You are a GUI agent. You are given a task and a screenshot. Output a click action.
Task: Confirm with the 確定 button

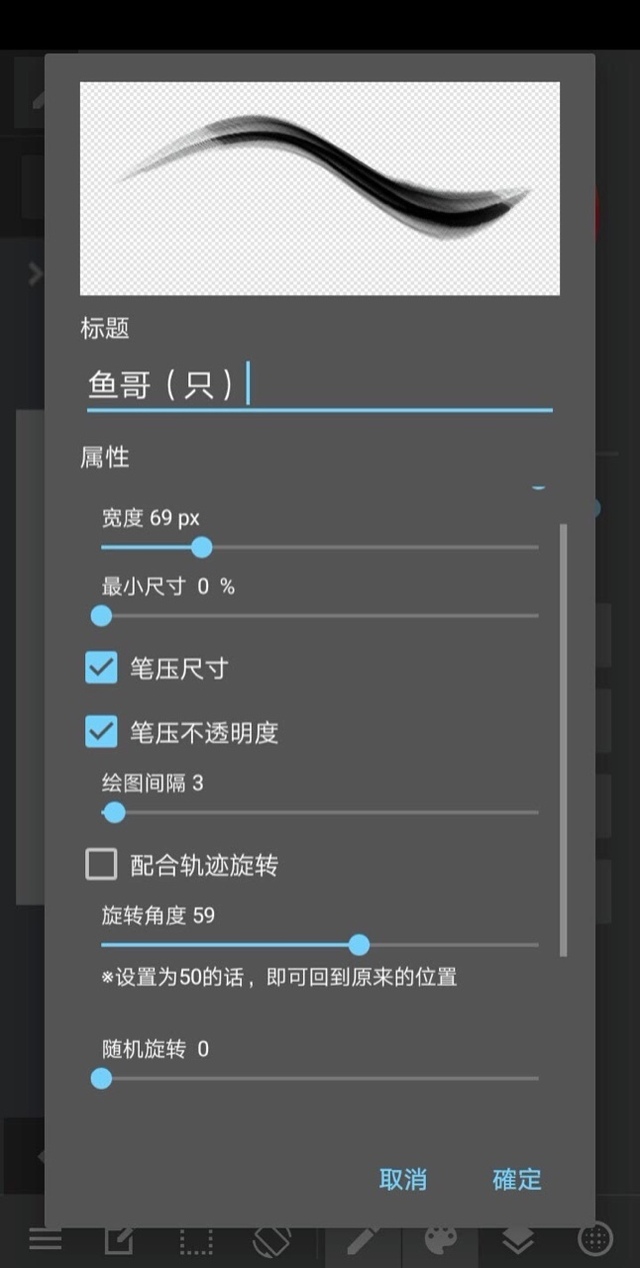tap(517, 1179)
